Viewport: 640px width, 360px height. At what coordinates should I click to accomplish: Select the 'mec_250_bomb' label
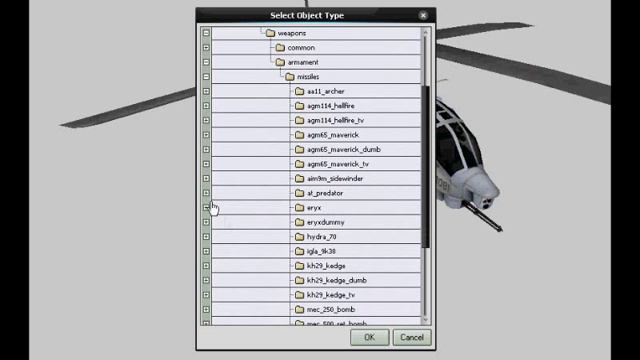pos(331,309)
